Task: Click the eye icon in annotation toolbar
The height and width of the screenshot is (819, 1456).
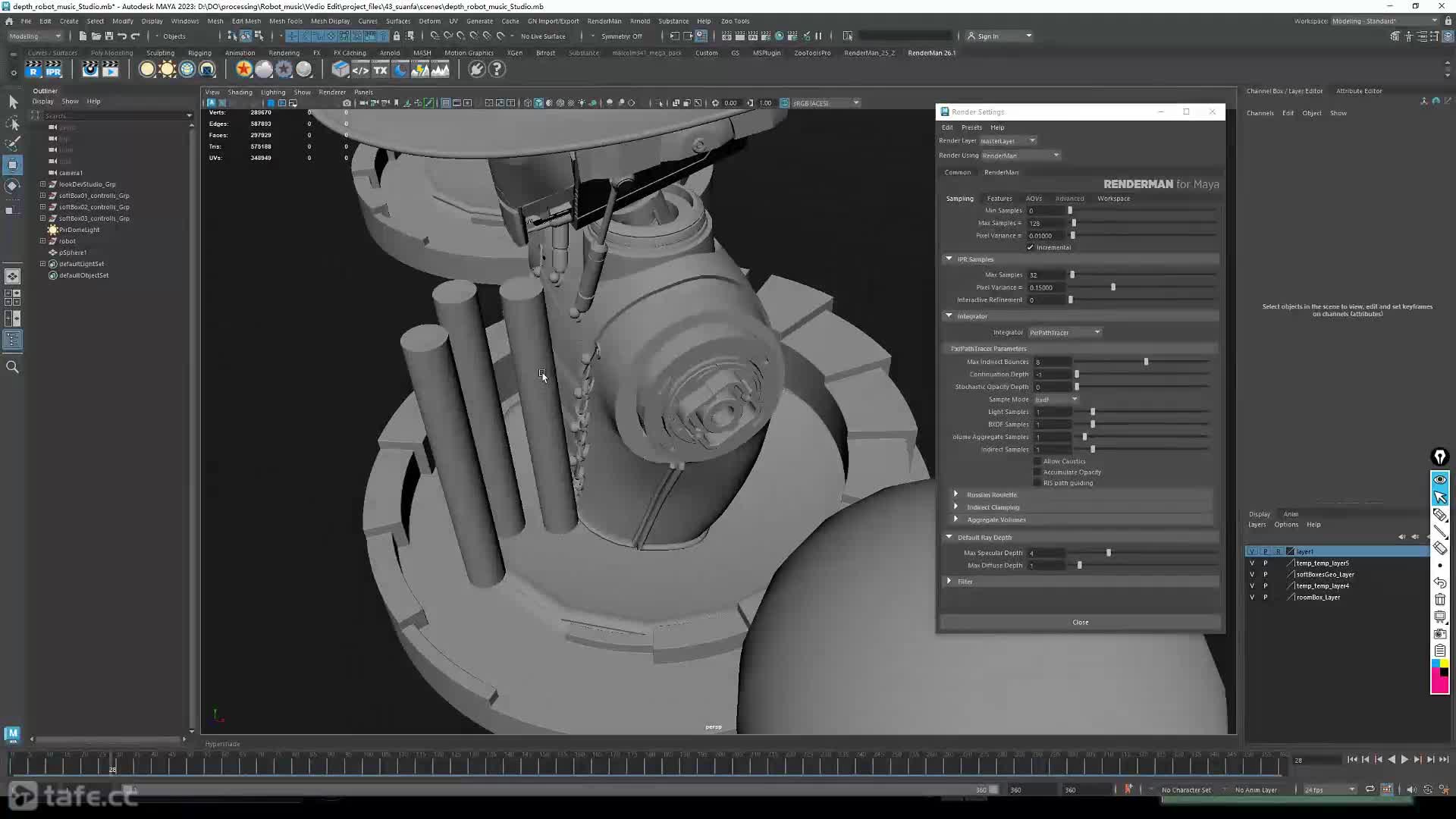Action: [1440, 480]
